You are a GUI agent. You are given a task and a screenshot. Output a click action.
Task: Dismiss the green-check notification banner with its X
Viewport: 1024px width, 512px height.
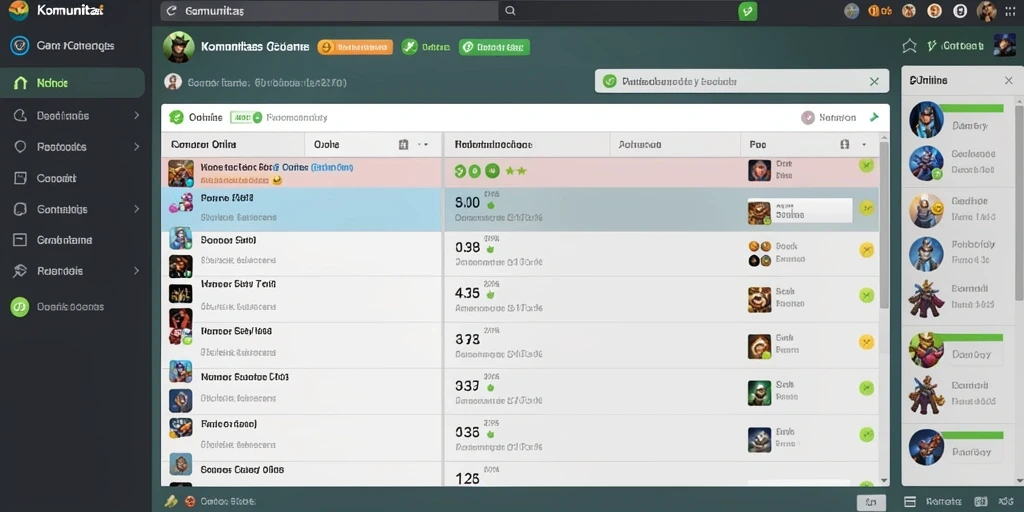(x=874, y=82)
